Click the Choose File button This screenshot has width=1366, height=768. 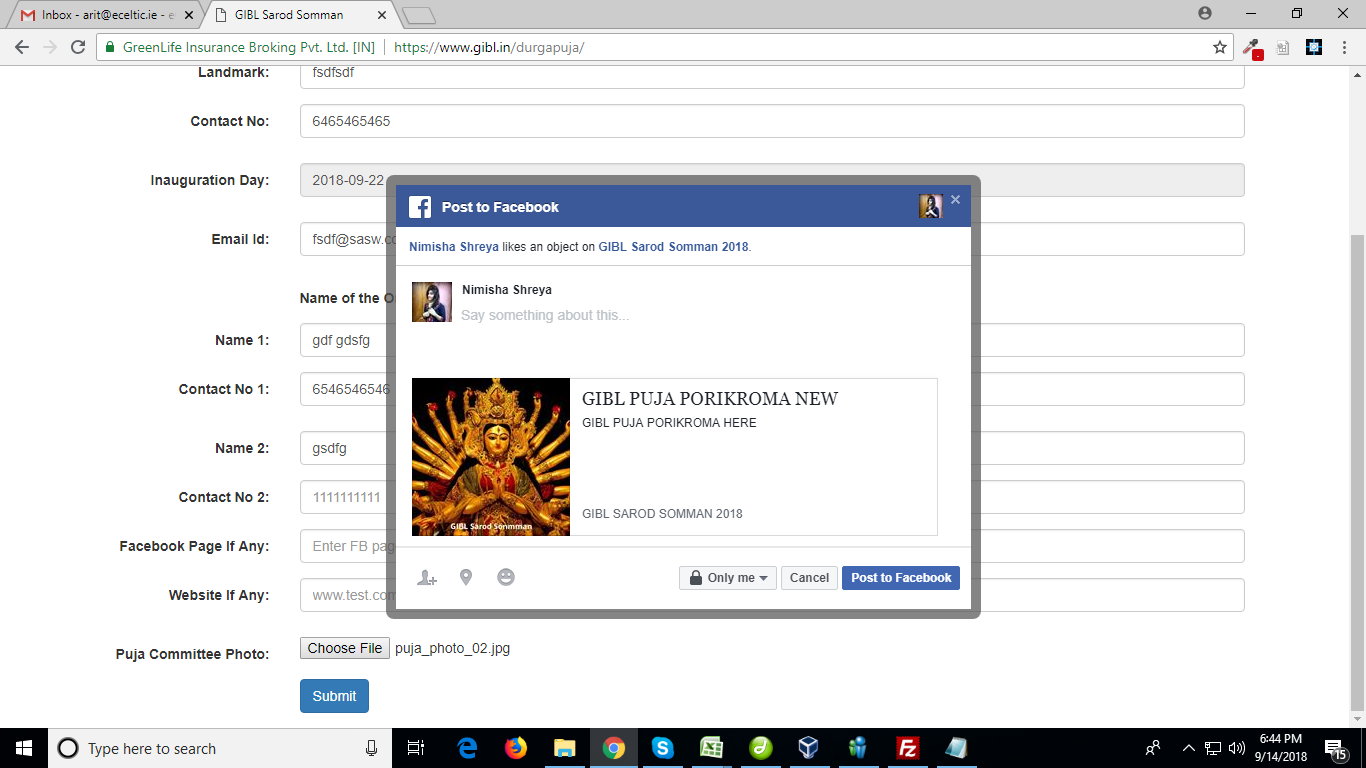345,648
